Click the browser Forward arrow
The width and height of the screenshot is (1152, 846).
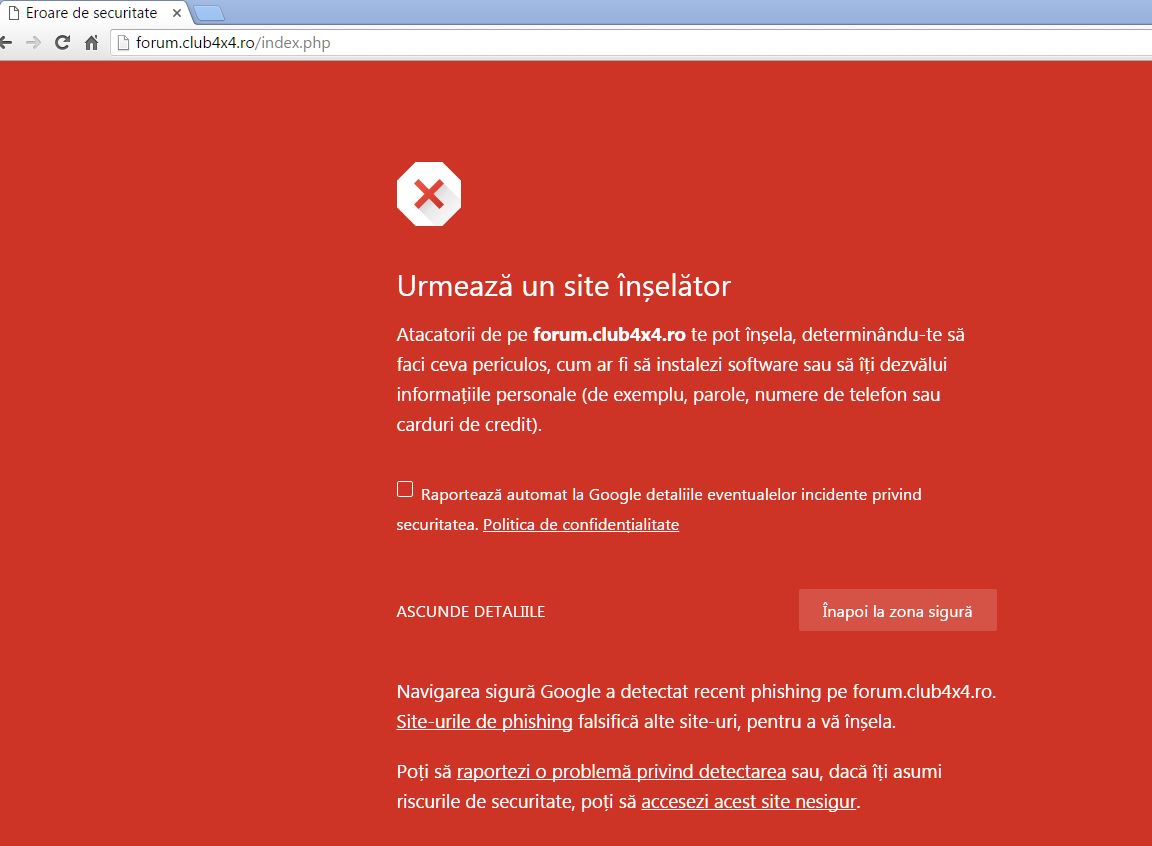click(33, 43)
